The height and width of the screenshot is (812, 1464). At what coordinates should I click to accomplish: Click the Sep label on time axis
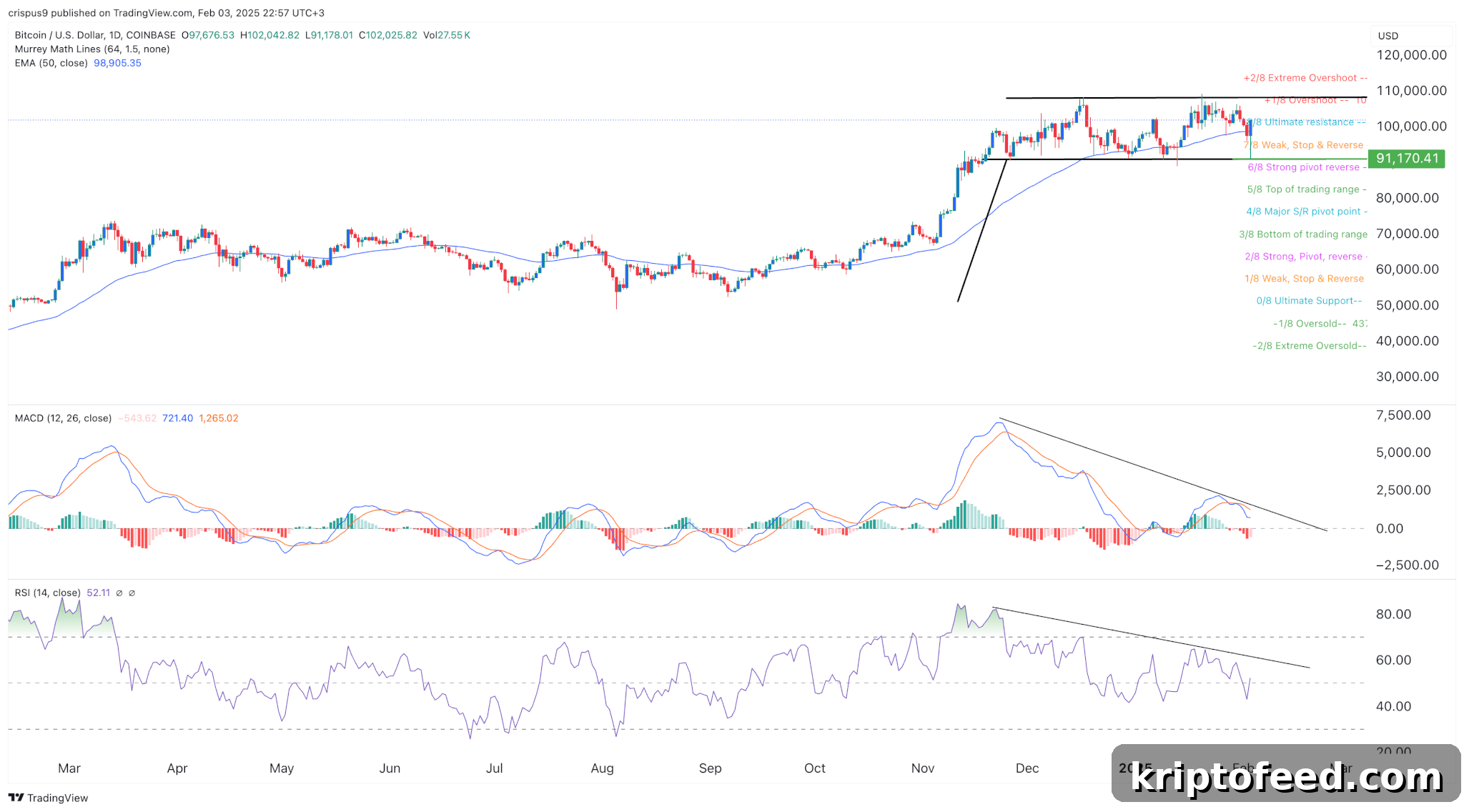pos(710,768)
